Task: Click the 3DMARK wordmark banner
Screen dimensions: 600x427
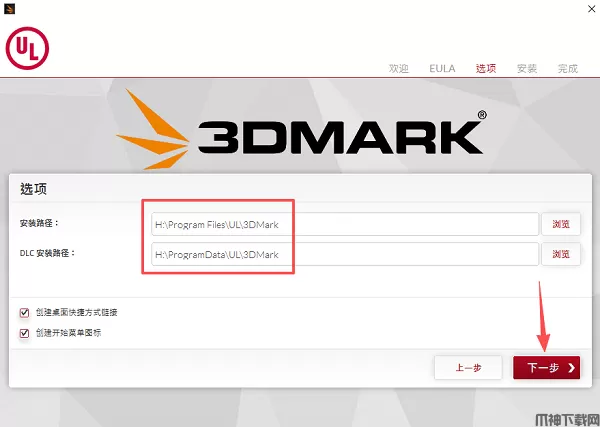Action: [342, 133]
